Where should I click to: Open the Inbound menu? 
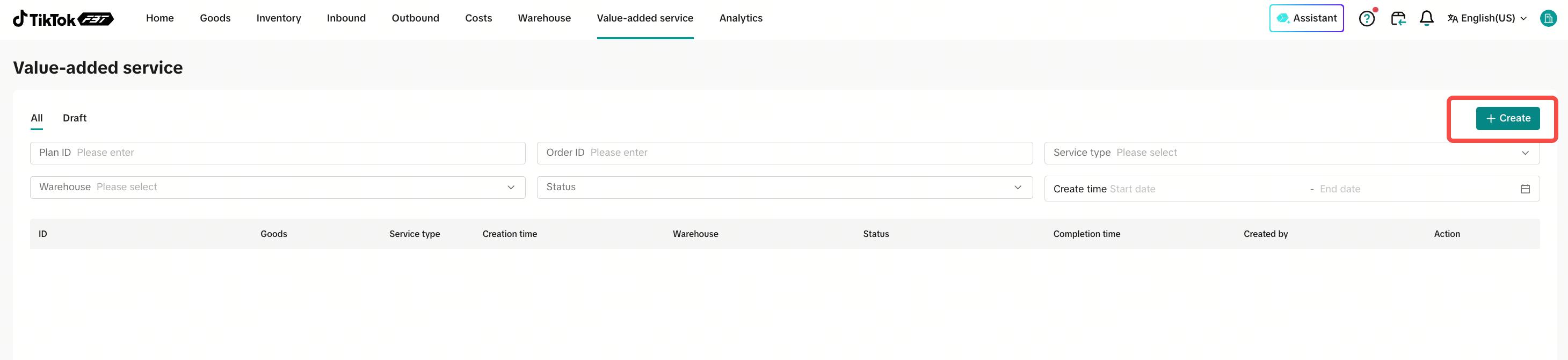tap(346, 18)
